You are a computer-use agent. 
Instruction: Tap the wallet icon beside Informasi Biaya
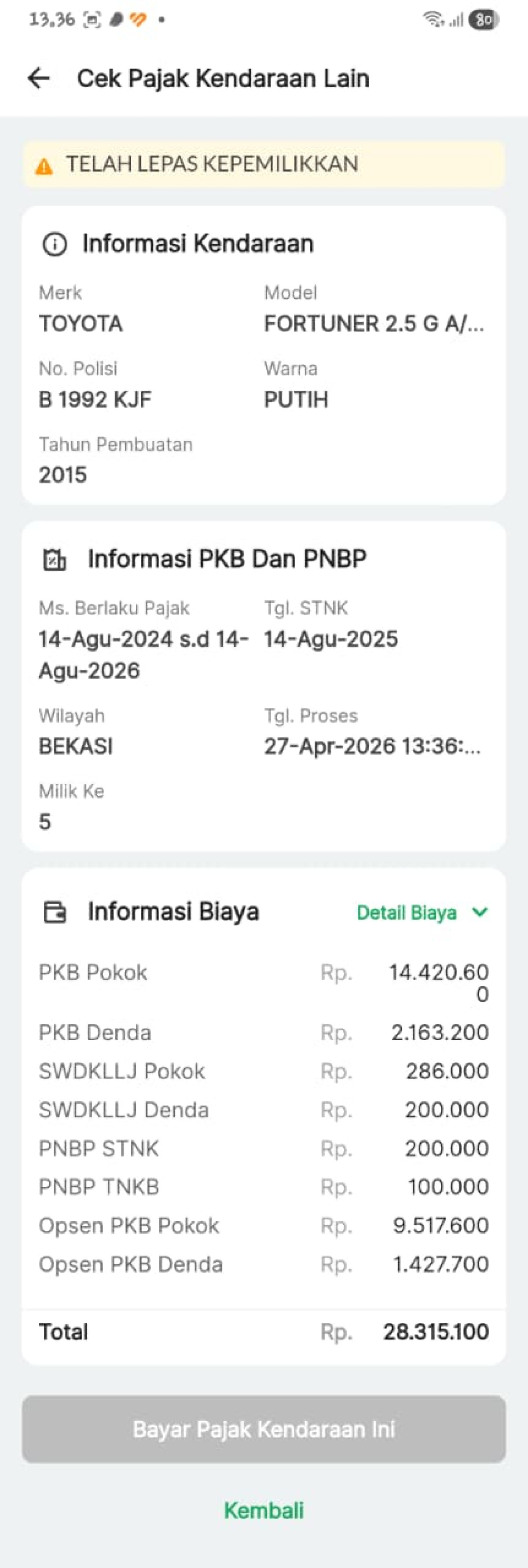(x=55, y=912)
